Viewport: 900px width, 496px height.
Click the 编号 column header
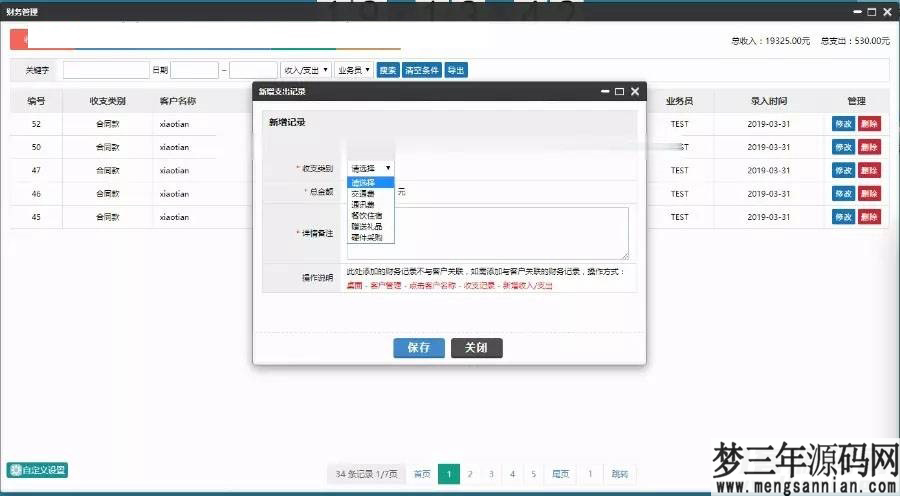tap(36, 101)
